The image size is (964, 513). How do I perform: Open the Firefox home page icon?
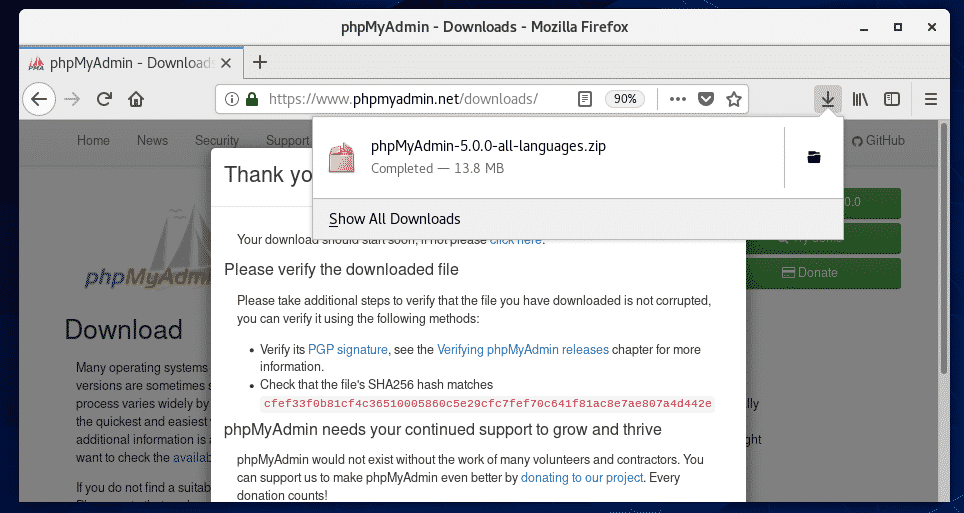pyautogui.click(x=136, y=99)
